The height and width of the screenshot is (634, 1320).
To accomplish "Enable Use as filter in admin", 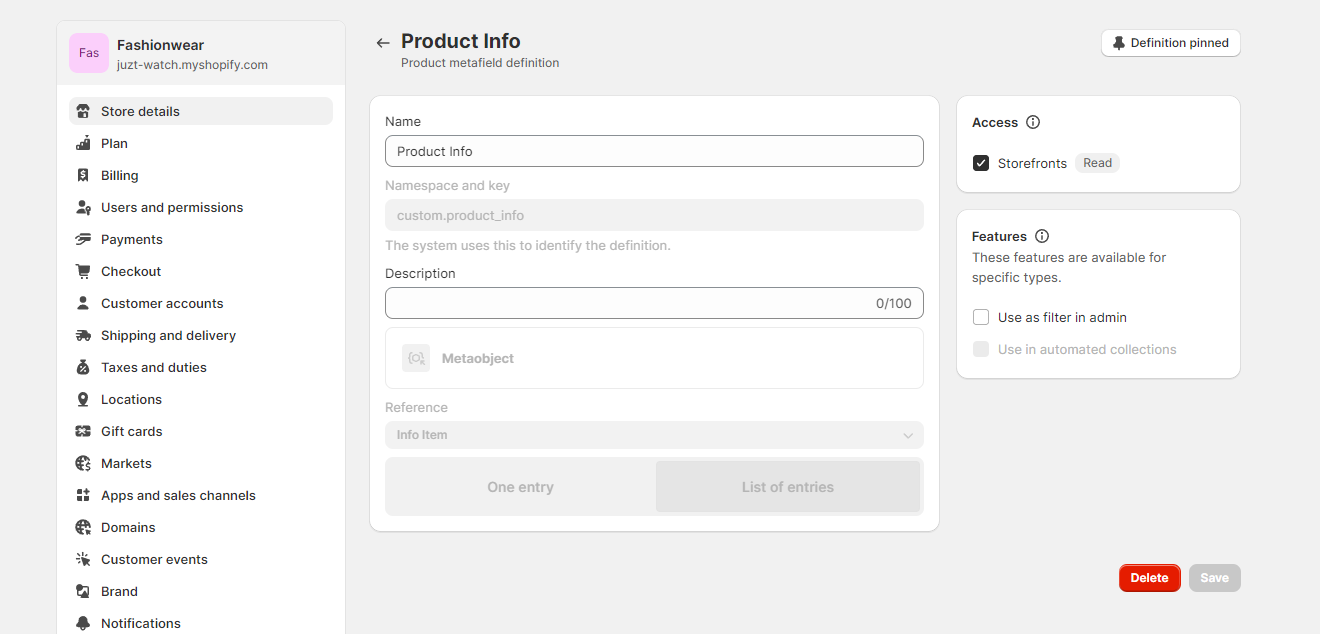I will 981,317.
